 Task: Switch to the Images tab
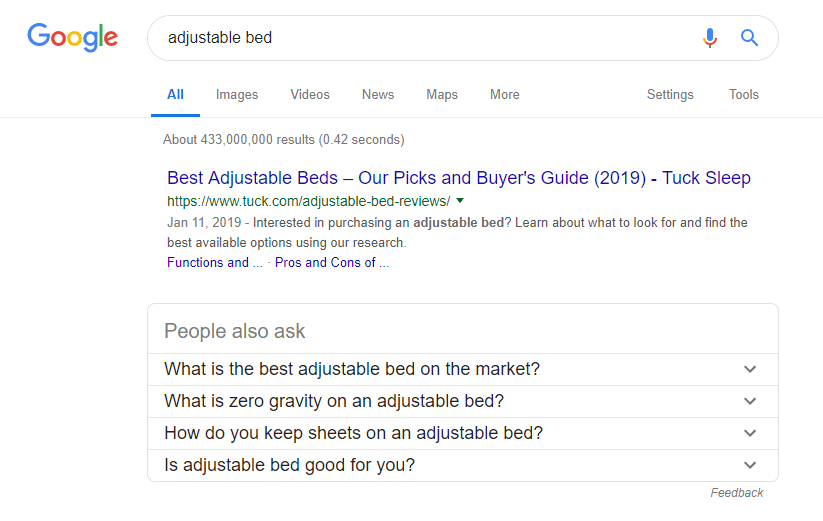pos(237,95)
